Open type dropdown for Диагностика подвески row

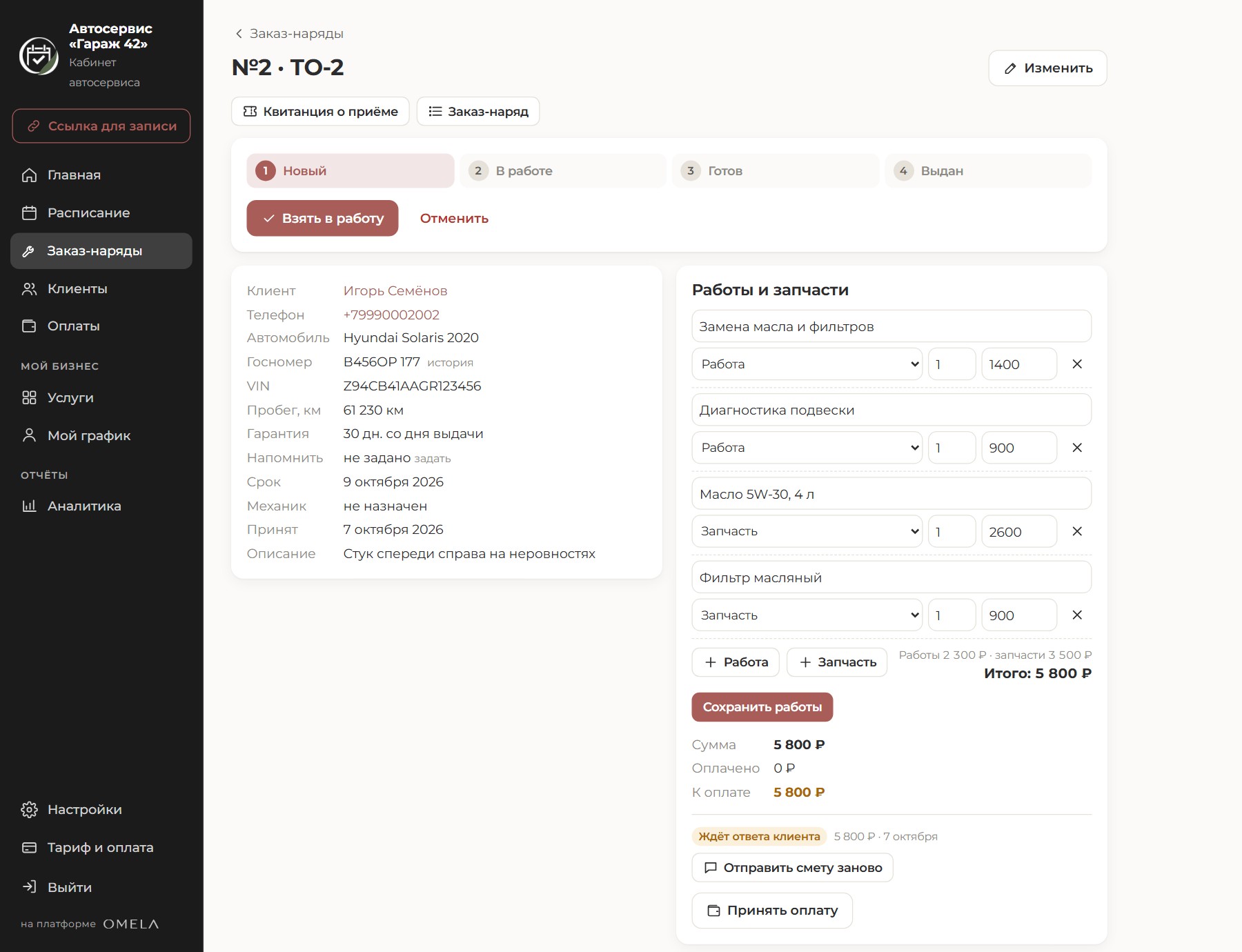pyautogui.click(x=807, y=448)
